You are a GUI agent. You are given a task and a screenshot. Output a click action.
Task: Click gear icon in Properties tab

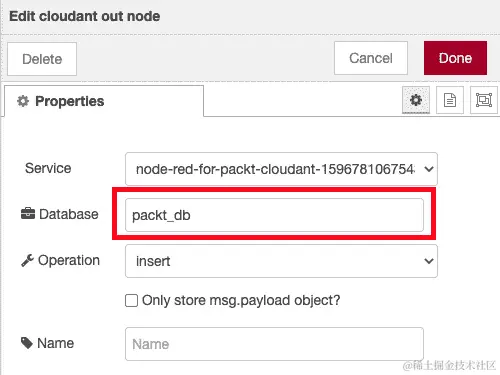23,101
